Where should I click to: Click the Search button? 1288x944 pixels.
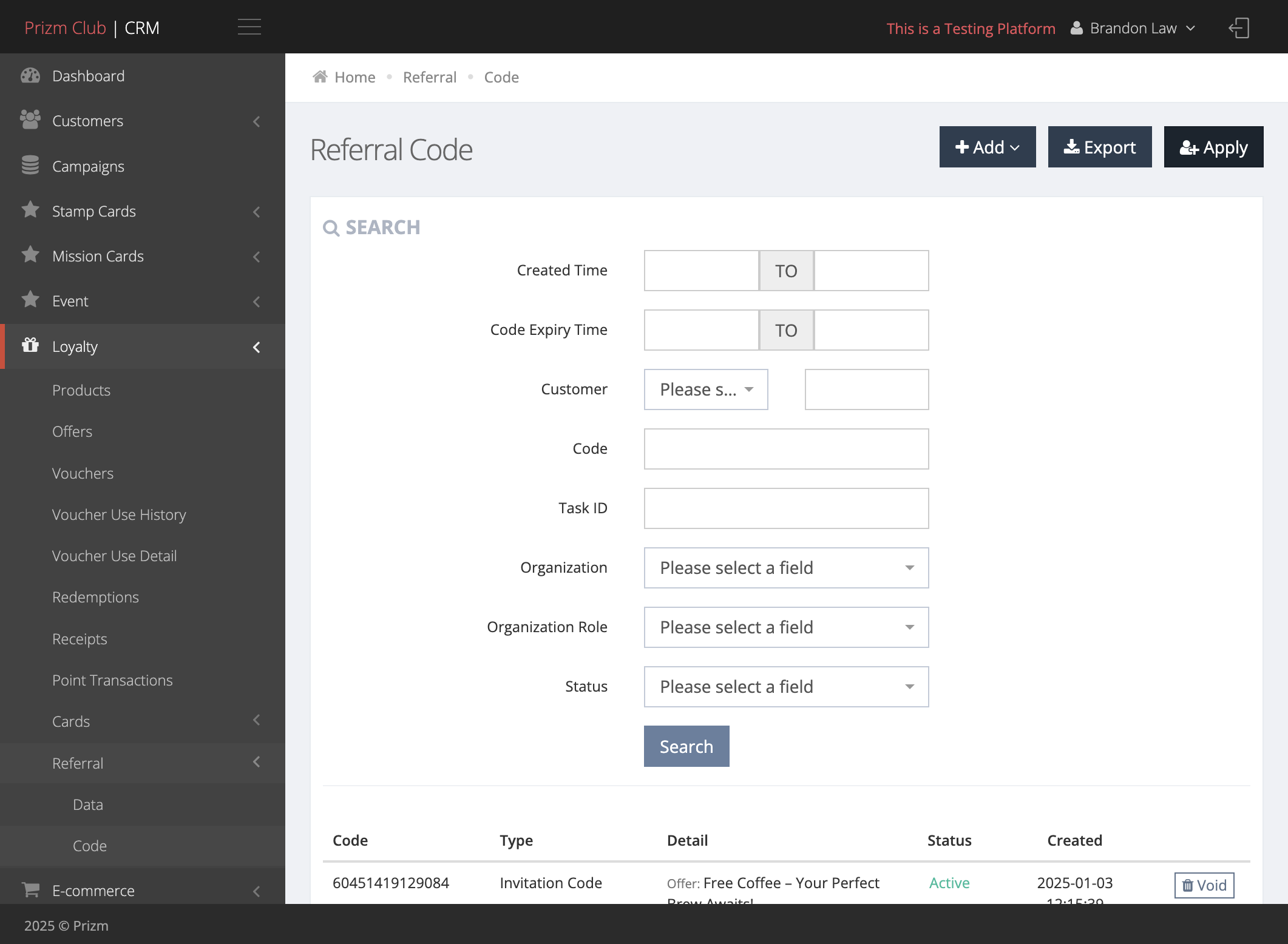tap(686, 746)
